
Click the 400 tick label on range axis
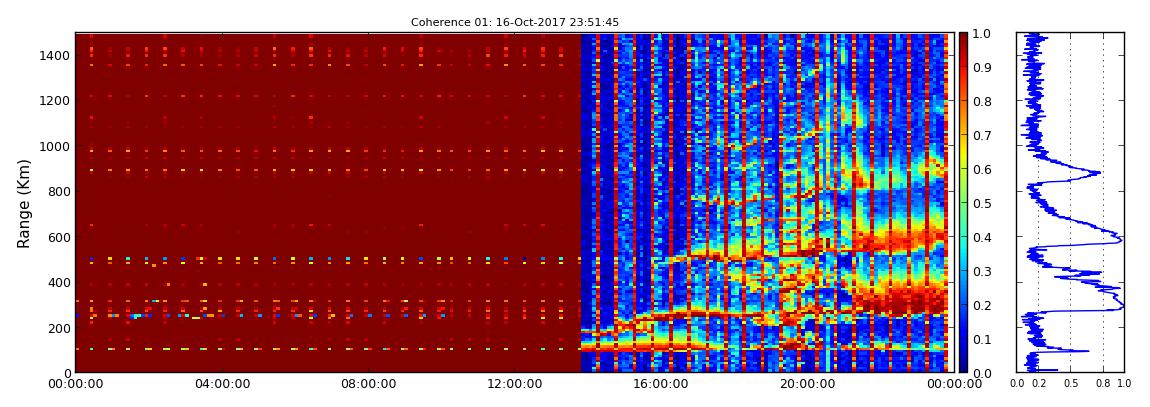click(59, 282)
